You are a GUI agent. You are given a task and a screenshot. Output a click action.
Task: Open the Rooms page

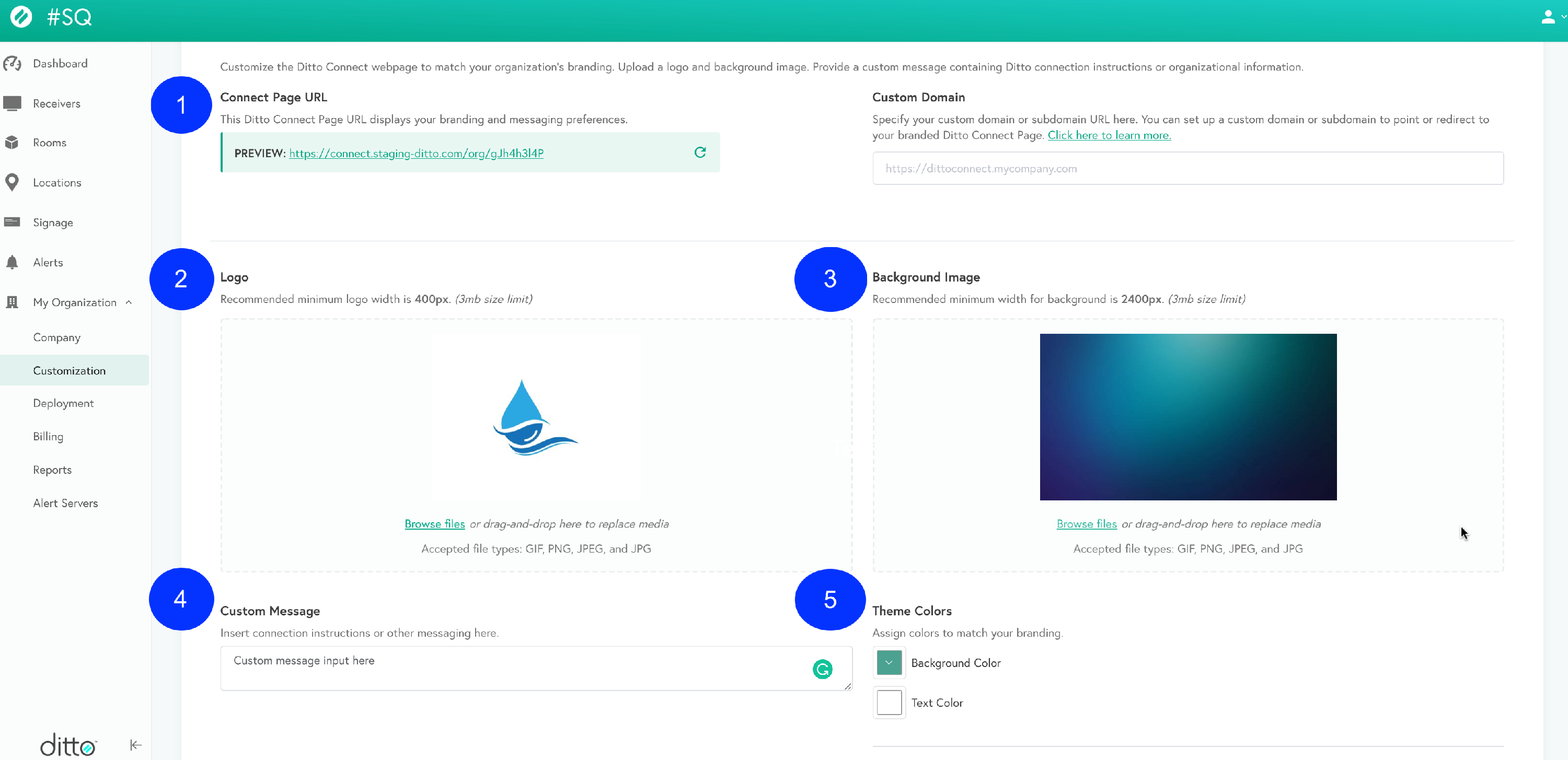tap(50, 143)
